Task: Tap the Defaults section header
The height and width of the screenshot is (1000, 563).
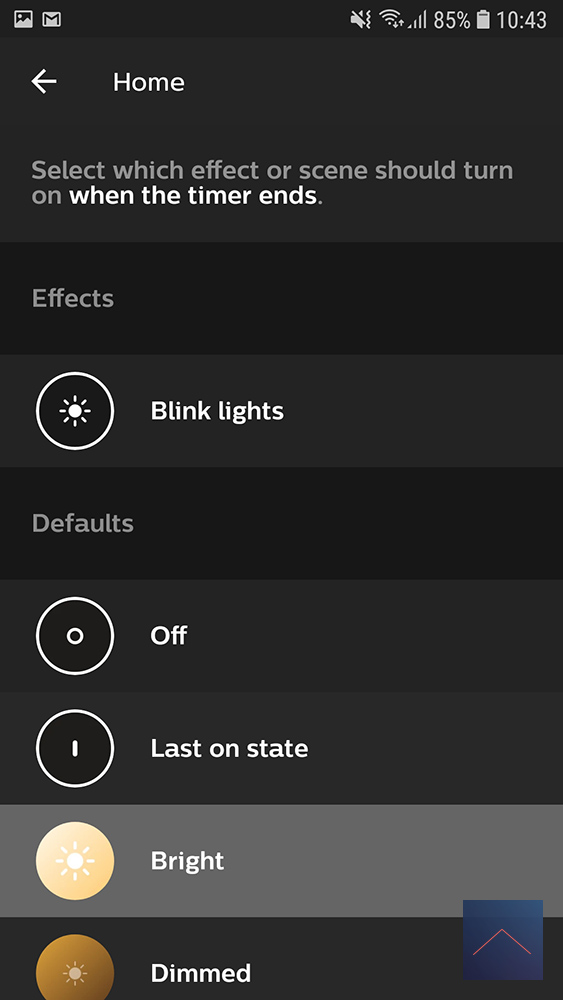Action: [83, 524]
